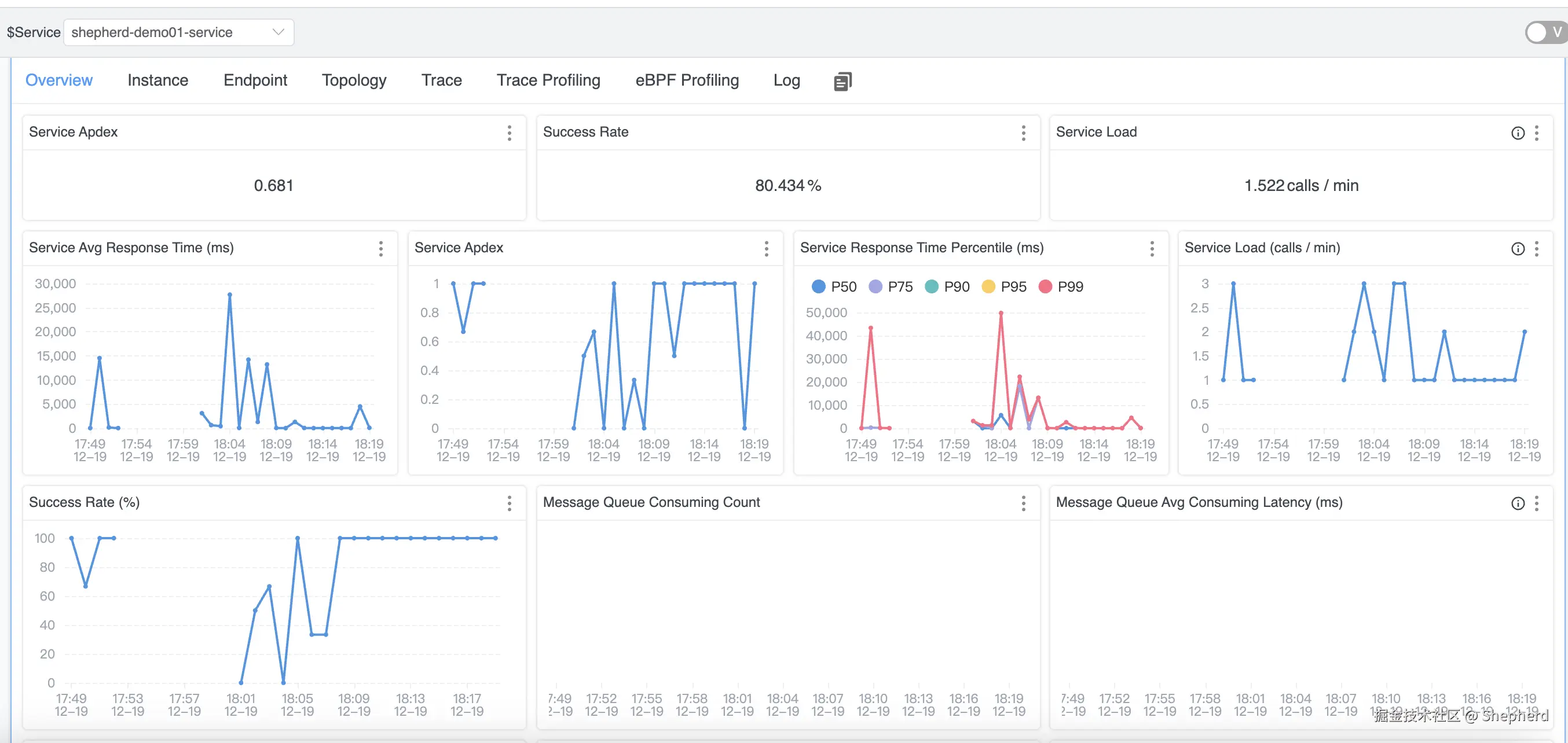Open the Success Rate card's three-dot menu
Image resolution: width=1568 pixels, height=743 pixels.
pos(1023,133)
